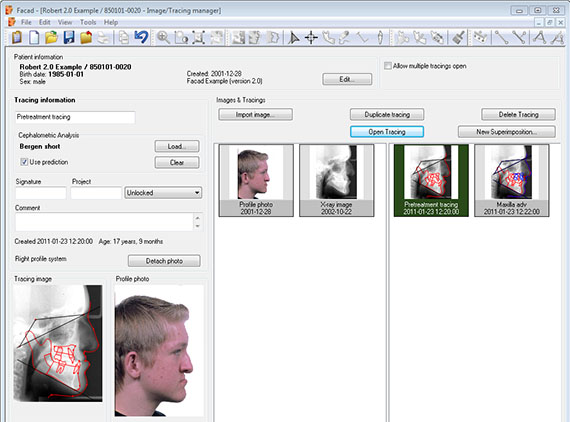Select the 'Profile photo 2001-12-28' thumbnail
The width and height of the screenshot is (570, 422).
click(256, 180)
